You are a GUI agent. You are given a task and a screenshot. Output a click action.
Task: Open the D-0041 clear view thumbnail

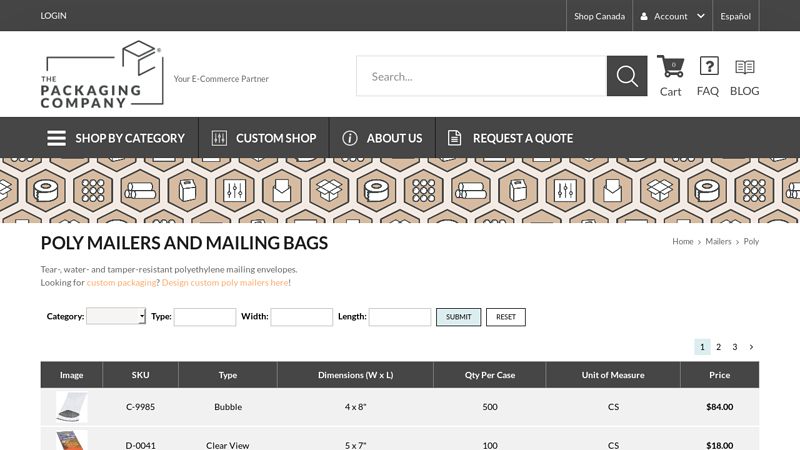click(x=71, y=440)
